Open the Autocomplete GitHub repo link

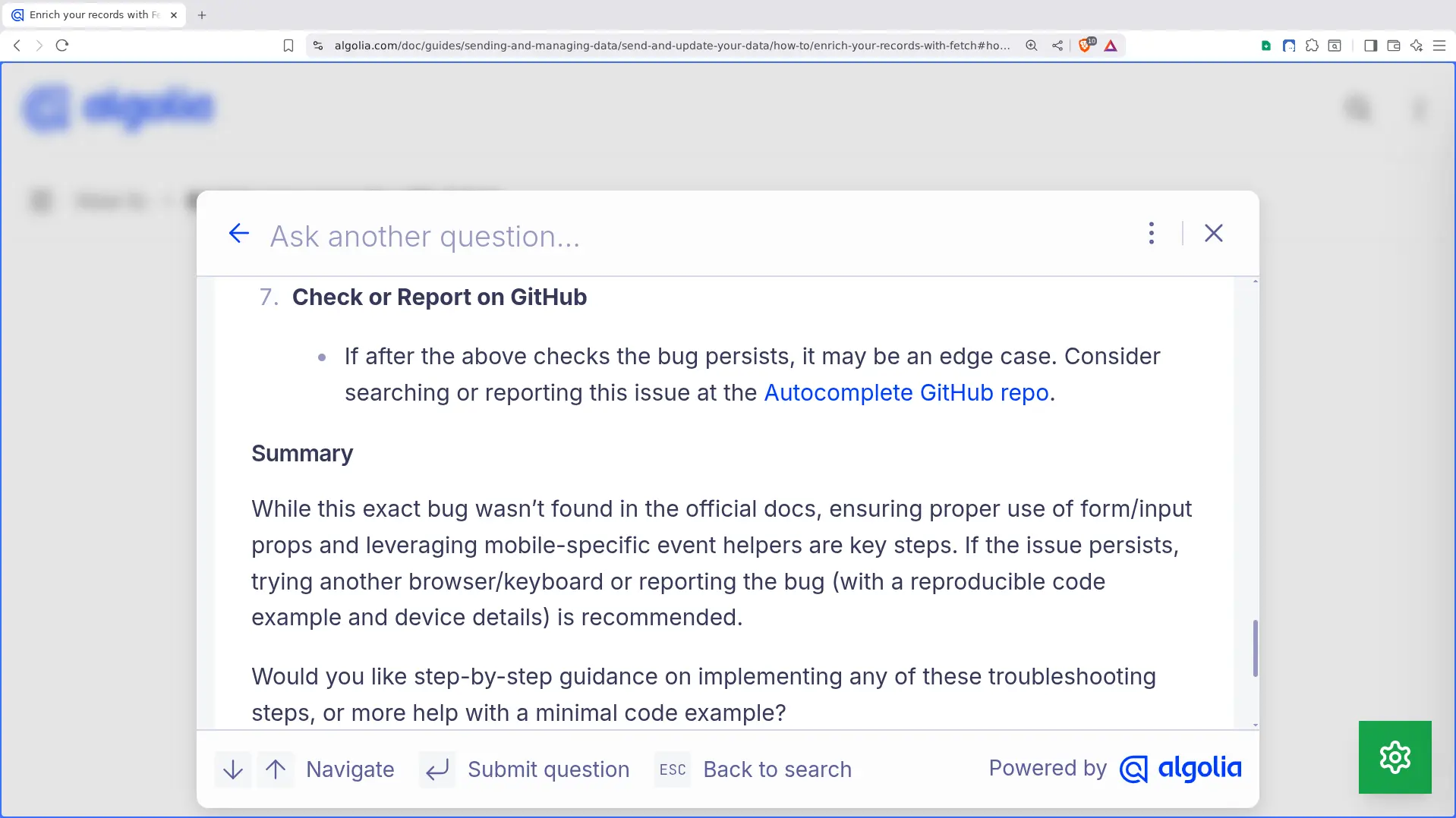tap(906, 393)
